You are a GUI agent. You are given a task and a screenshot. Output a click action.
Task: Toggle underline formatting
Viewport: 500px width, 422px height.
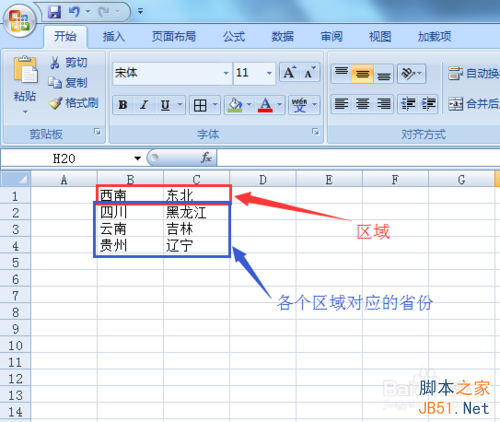coord(165,105)
